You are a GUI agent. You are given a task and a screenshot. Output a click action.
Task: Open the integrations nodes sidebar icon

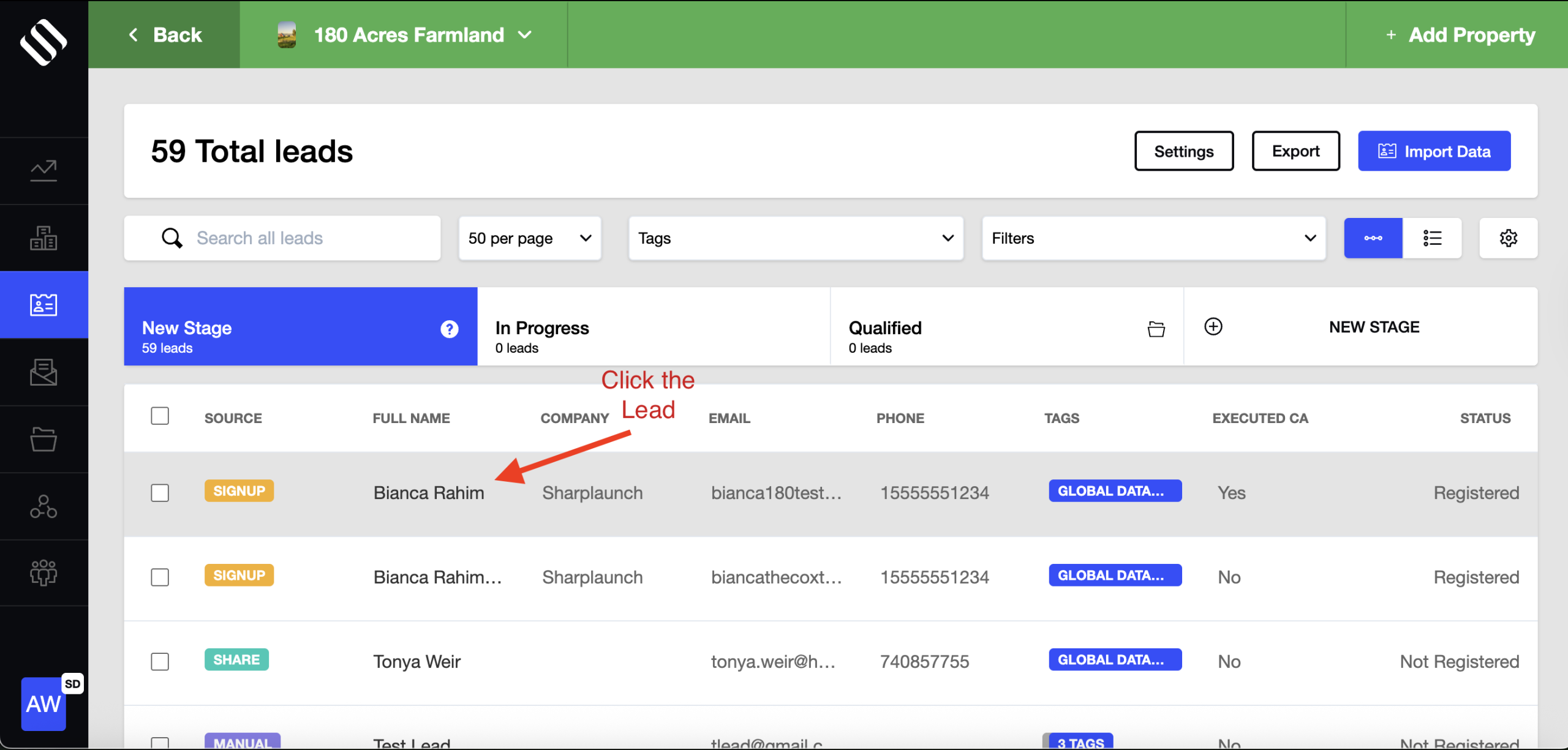click(43, 506)
